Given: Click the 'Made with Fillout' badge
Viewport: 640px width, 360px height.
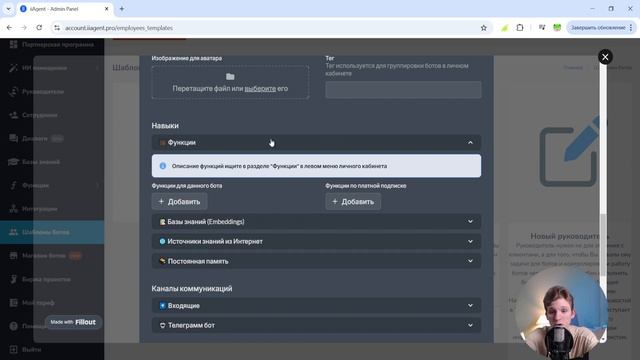Looking at the screenshot, I should tap(73, 322).
